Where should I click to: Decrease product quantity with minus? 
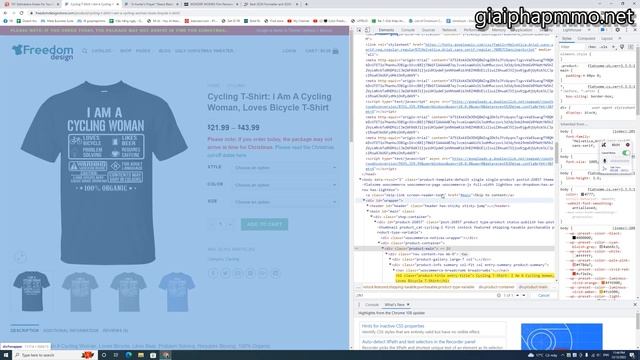[212, 224]
